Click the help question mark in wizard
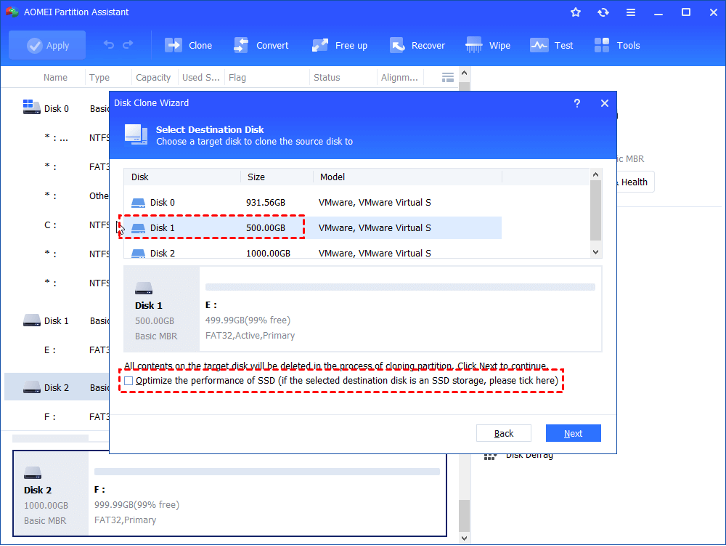The height and width of the screenshot is (546, 726). 577,103
